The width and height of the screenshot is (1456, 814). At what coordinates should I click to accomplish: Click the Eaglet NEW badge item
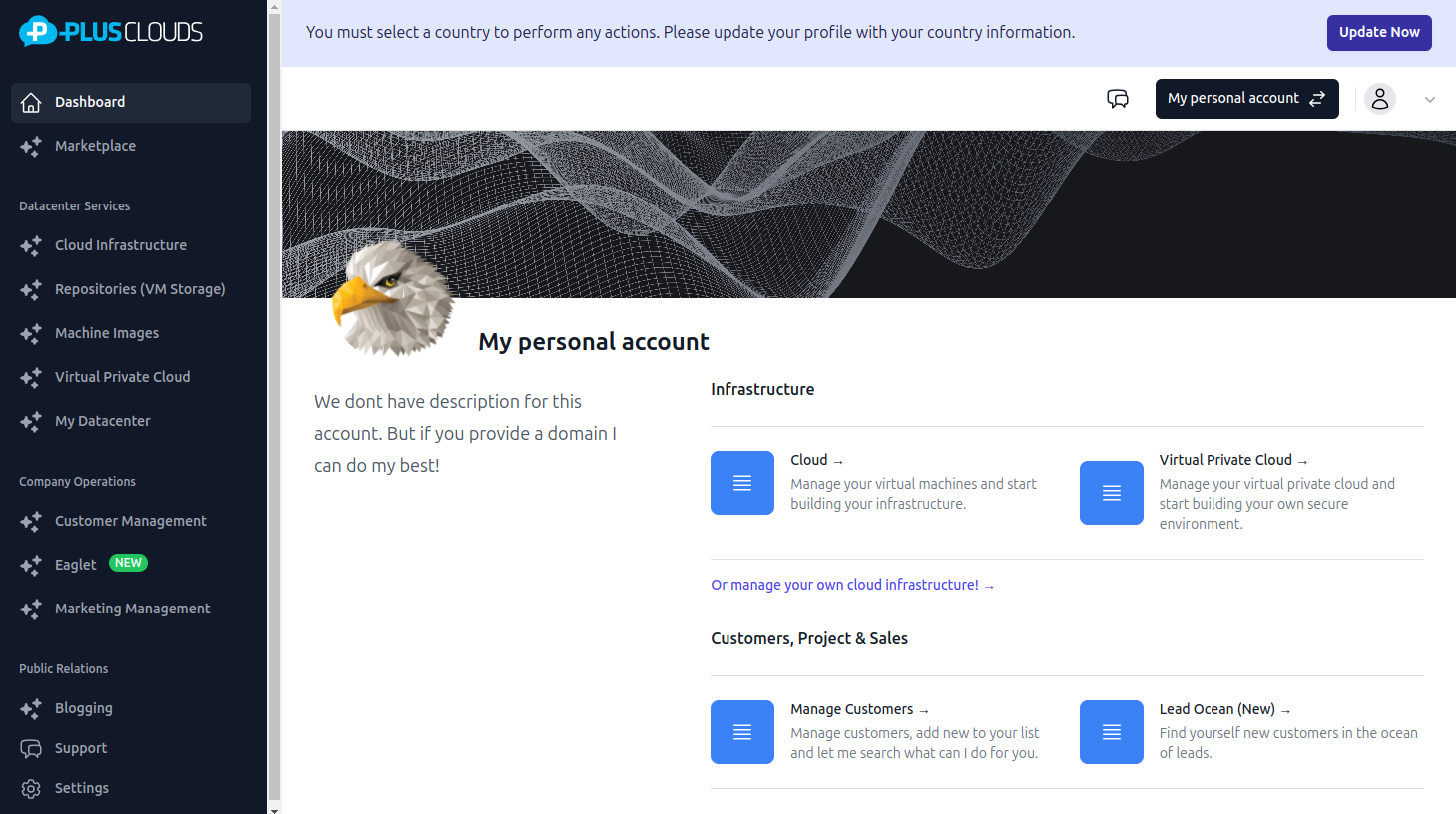click(128, 563)
